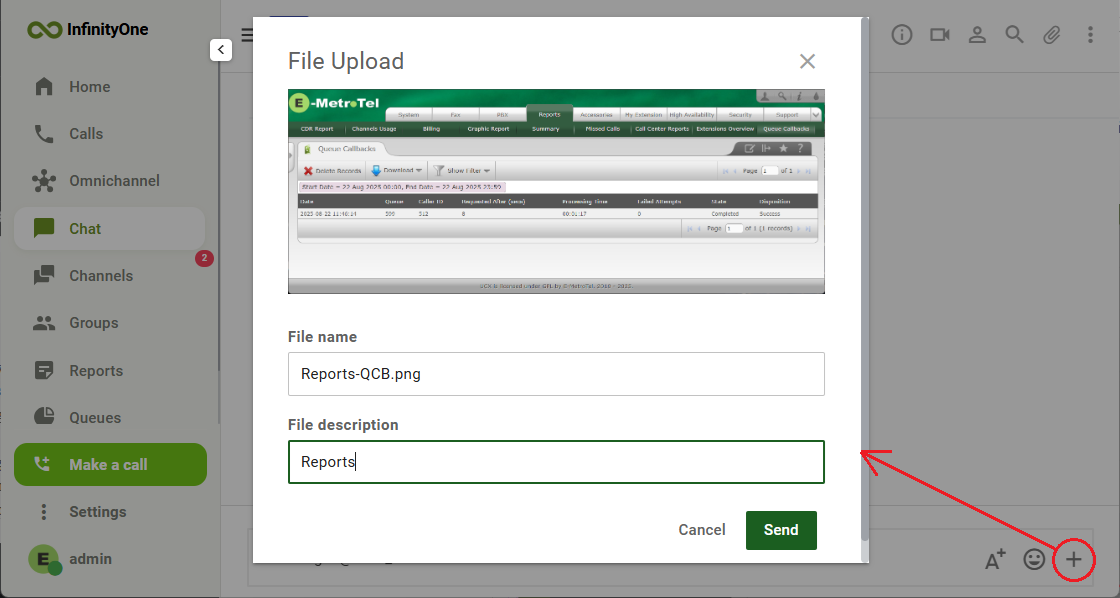Collapse the sidebar with the chevron arrow
This screenshot has width=1120, height=598.
coord(221,50)
